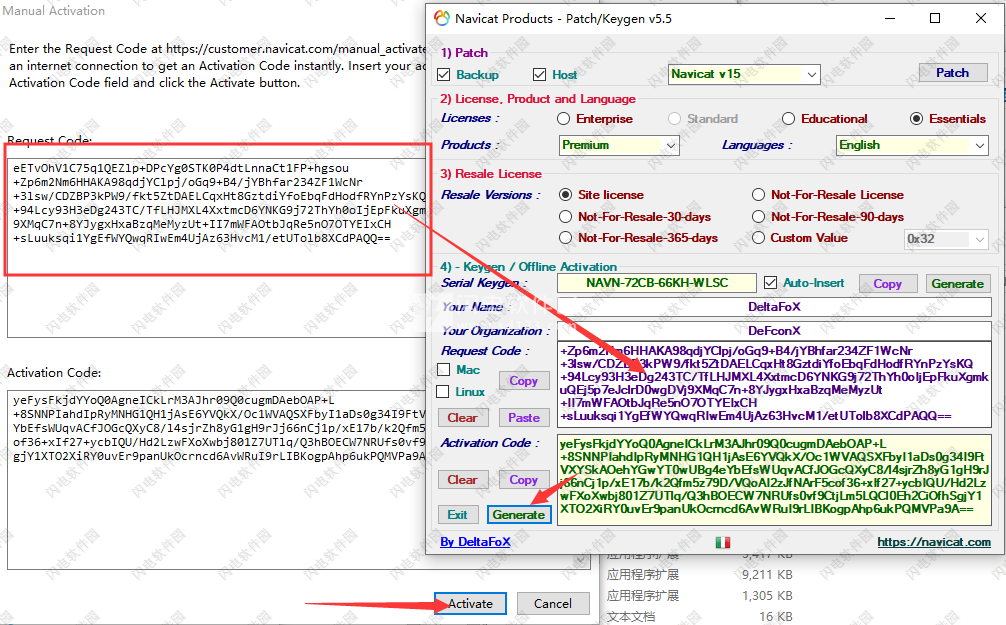Check the Mac checkbox
Screen dimensions: 1006x625
tap(443, 370)
